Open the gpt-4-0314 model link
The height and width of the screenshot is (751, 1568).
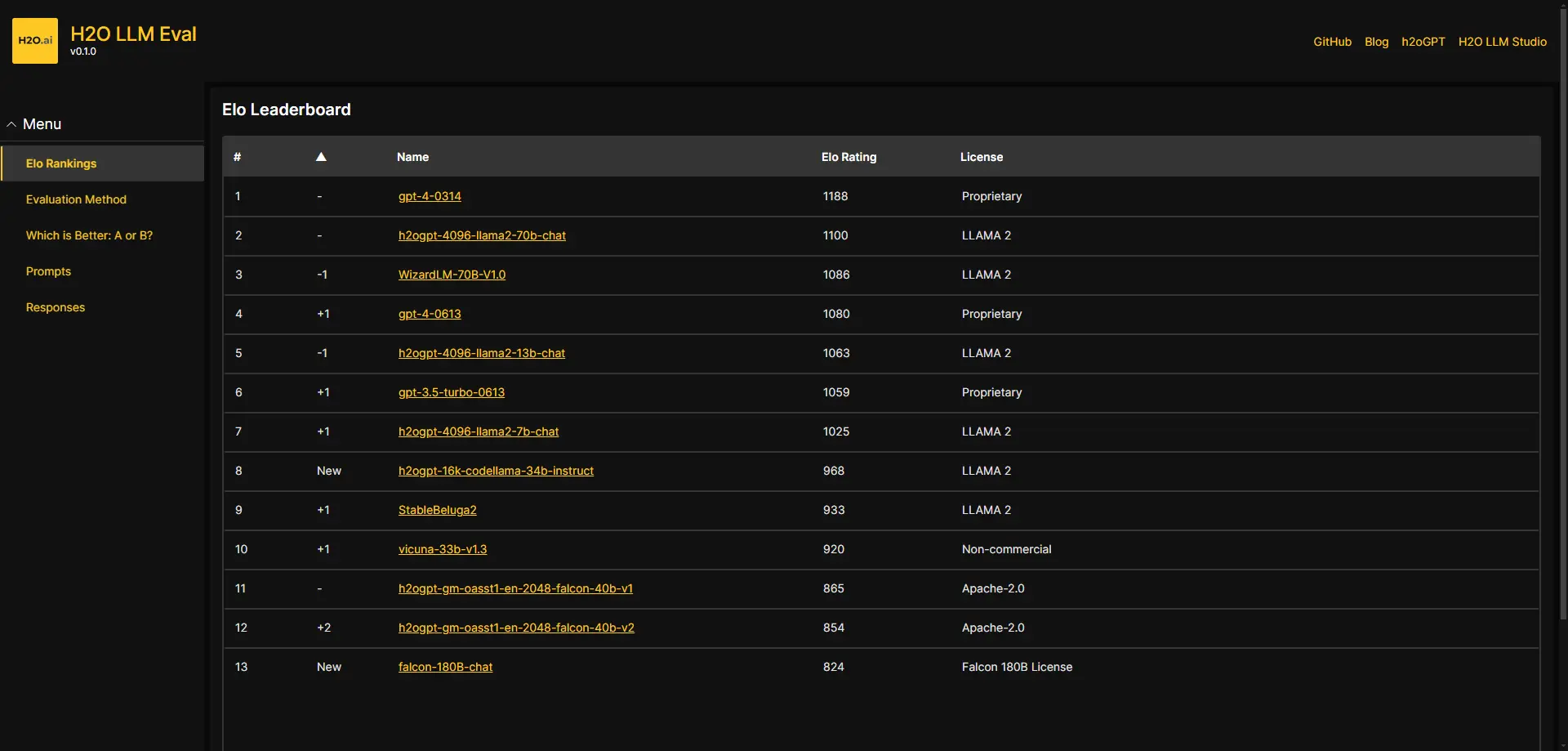430,196
